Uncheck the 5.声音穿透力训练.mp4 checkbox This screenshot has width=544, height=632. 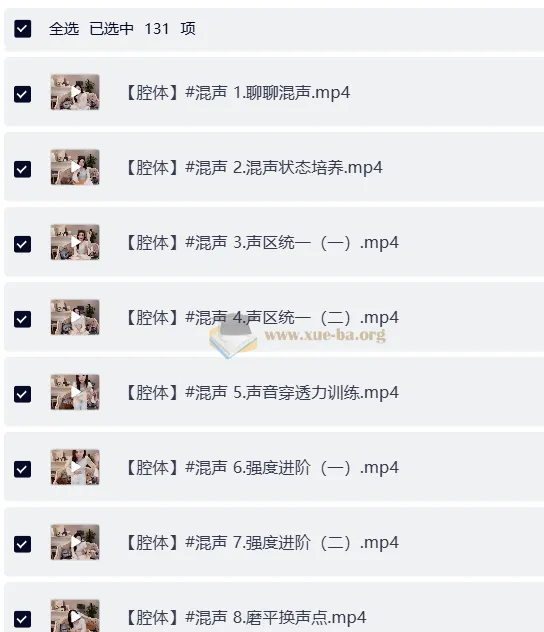click(x=23, y=394)
